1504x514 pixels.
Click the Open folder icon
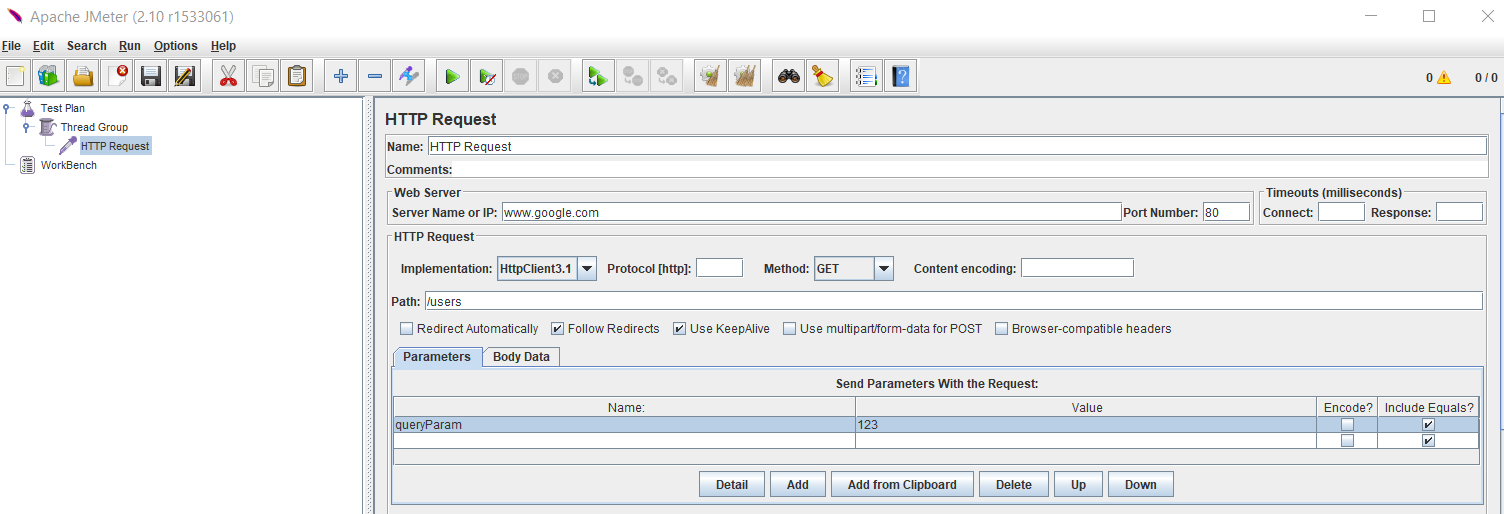[x=83, y=76]
